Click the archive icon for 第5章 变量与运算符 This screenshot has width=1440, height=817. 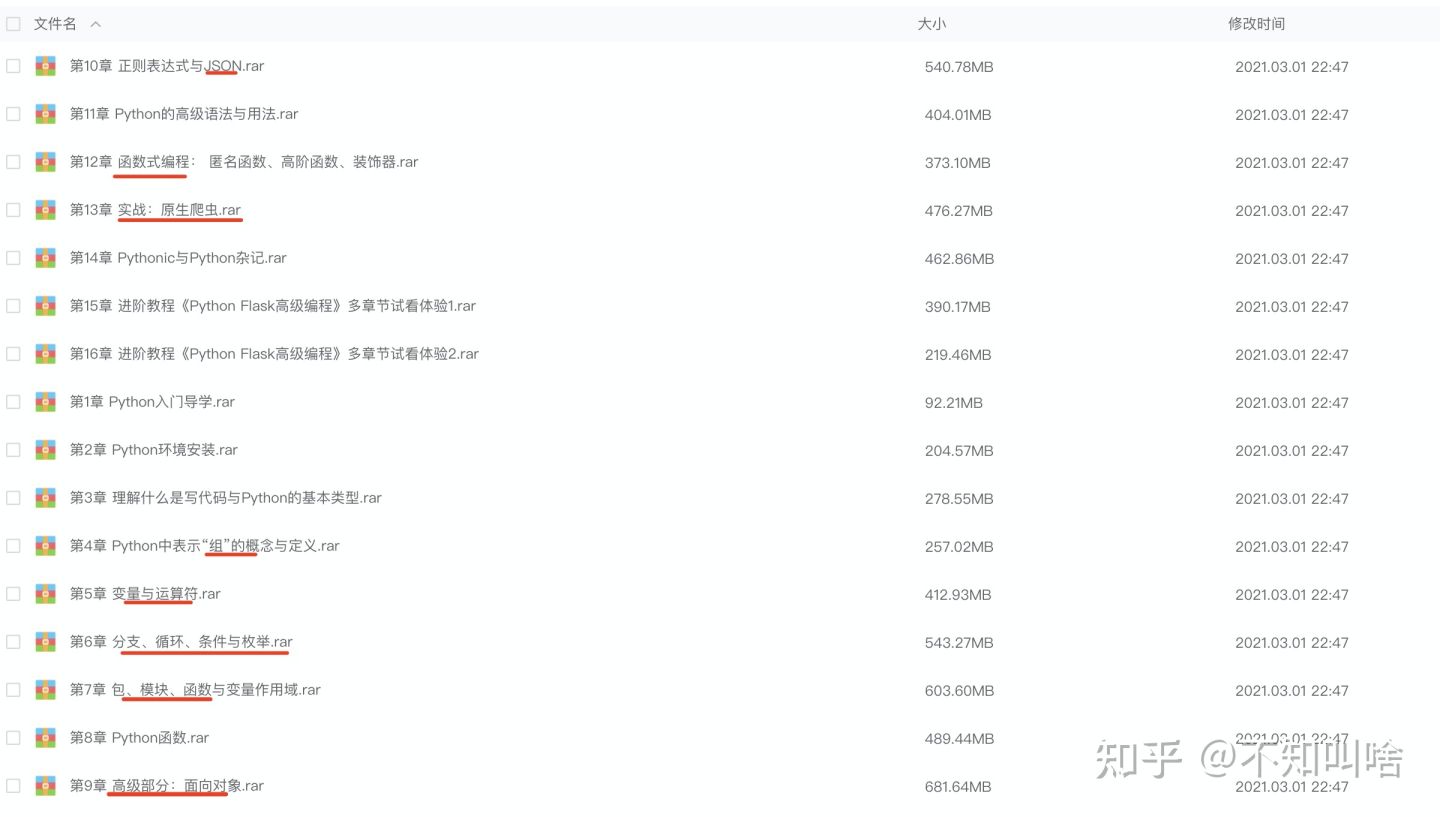pos(46,594)
